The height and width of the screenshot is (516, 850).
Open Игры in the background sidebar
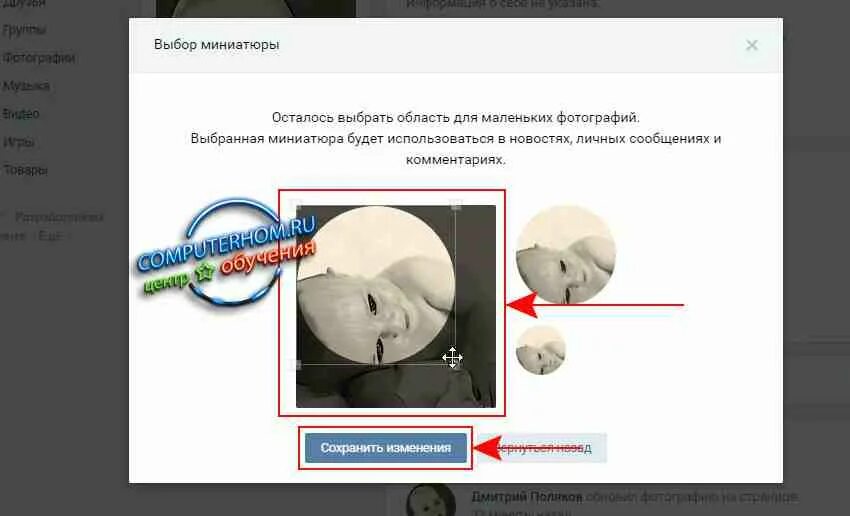click(19, 143)
